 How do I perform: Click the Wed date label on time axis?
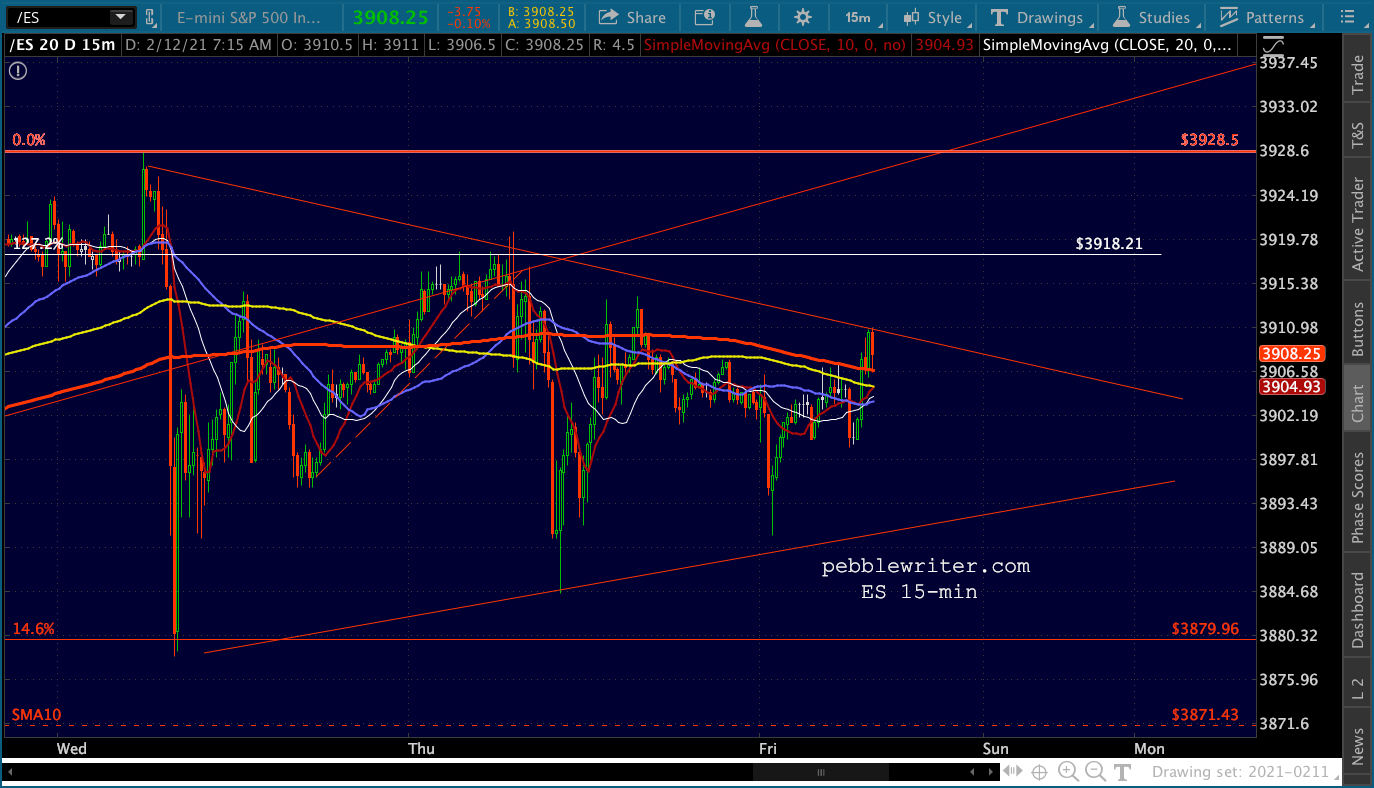(71, 748)
